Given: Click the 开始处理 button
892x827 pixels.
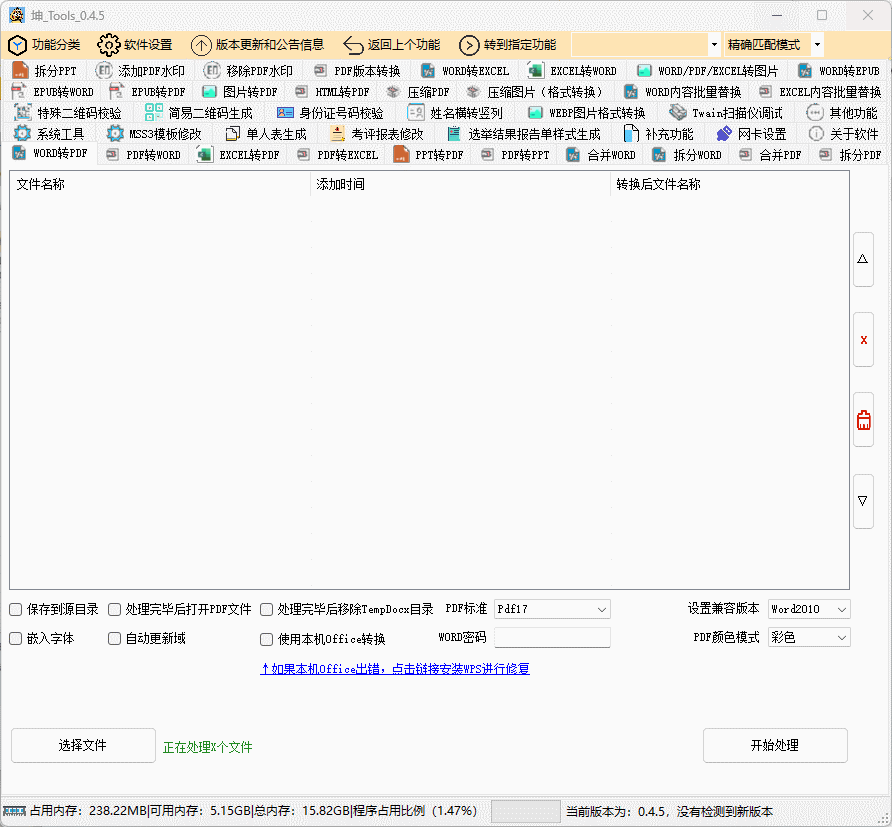Looking at the screenshot, I should click(x=775, y=745).
